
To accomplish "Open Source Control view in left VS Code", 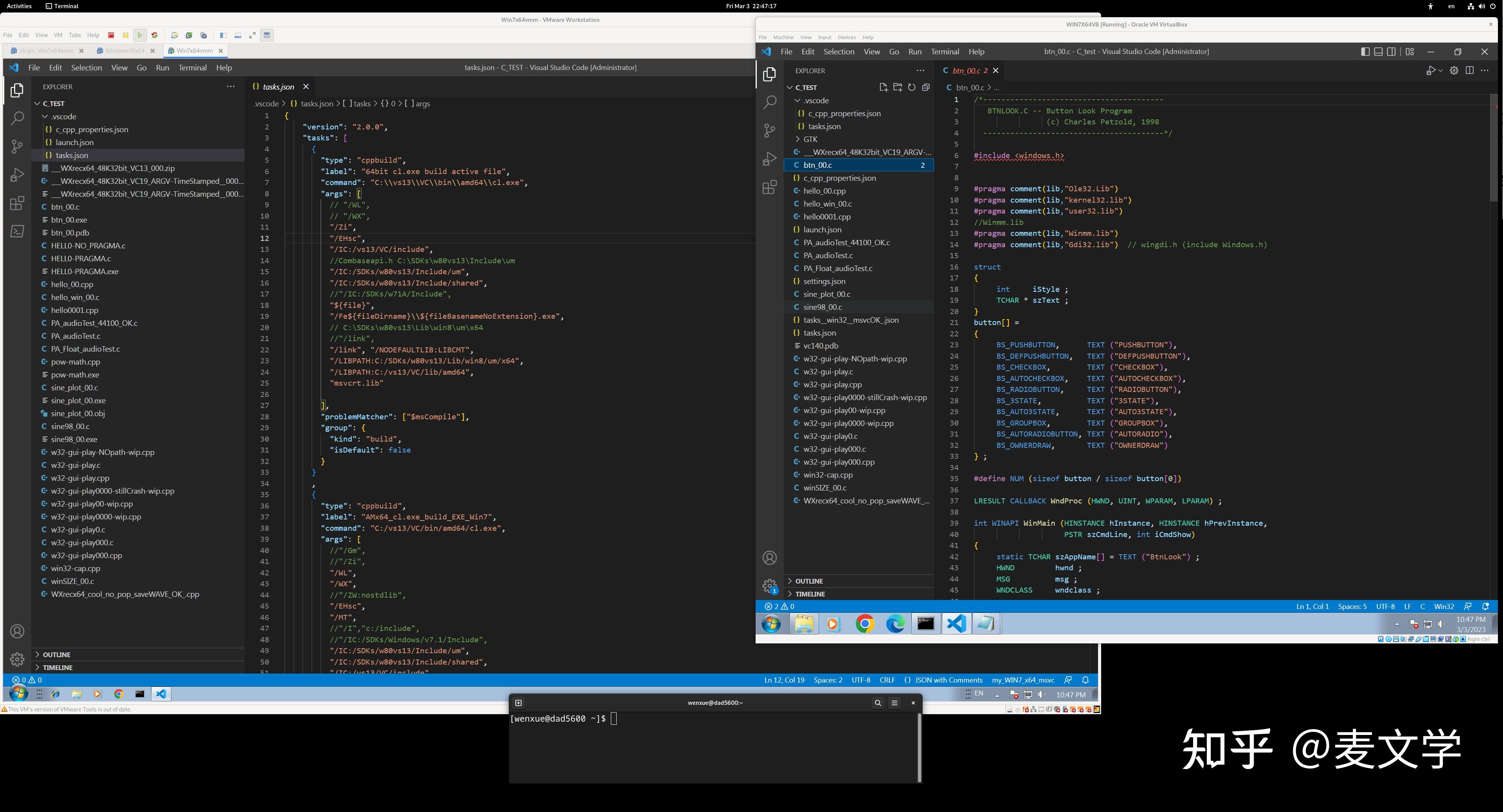I will 17,146.
